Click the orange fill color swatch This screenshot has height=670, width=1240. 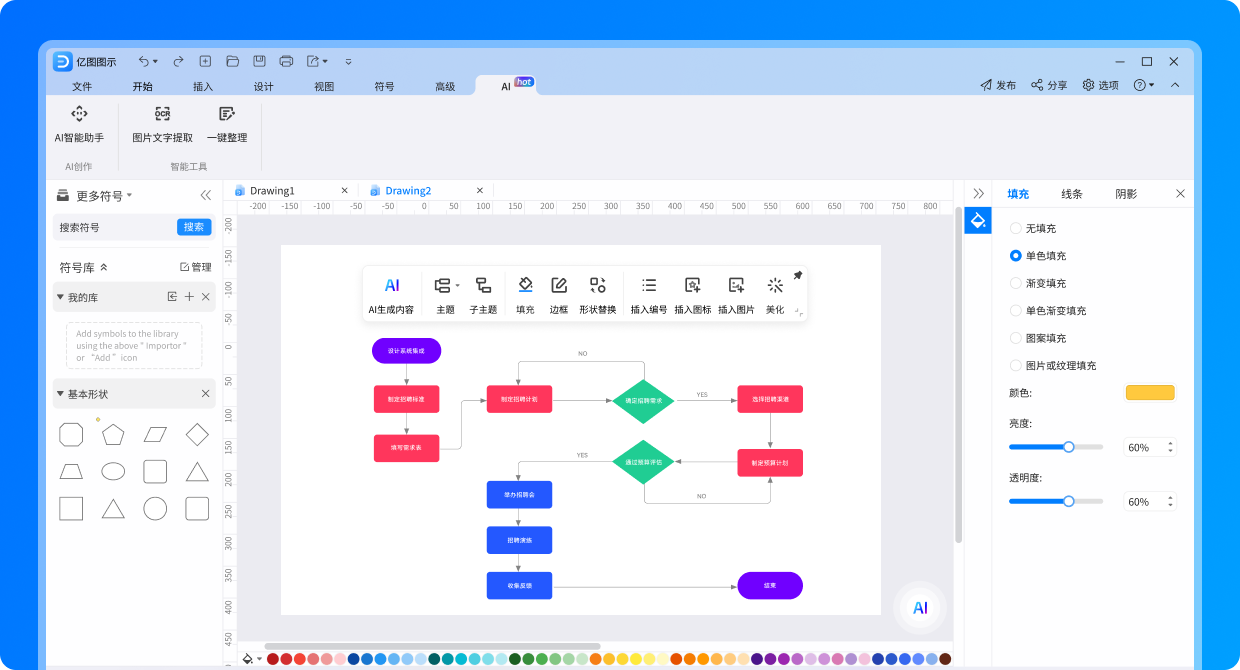[1149, 392]
